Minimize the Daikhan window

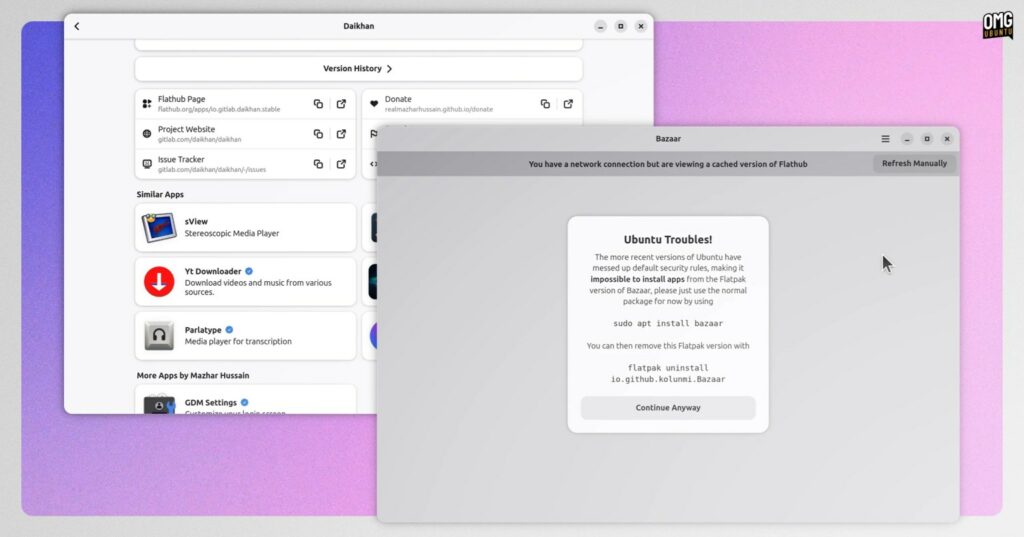pos(600,26)
